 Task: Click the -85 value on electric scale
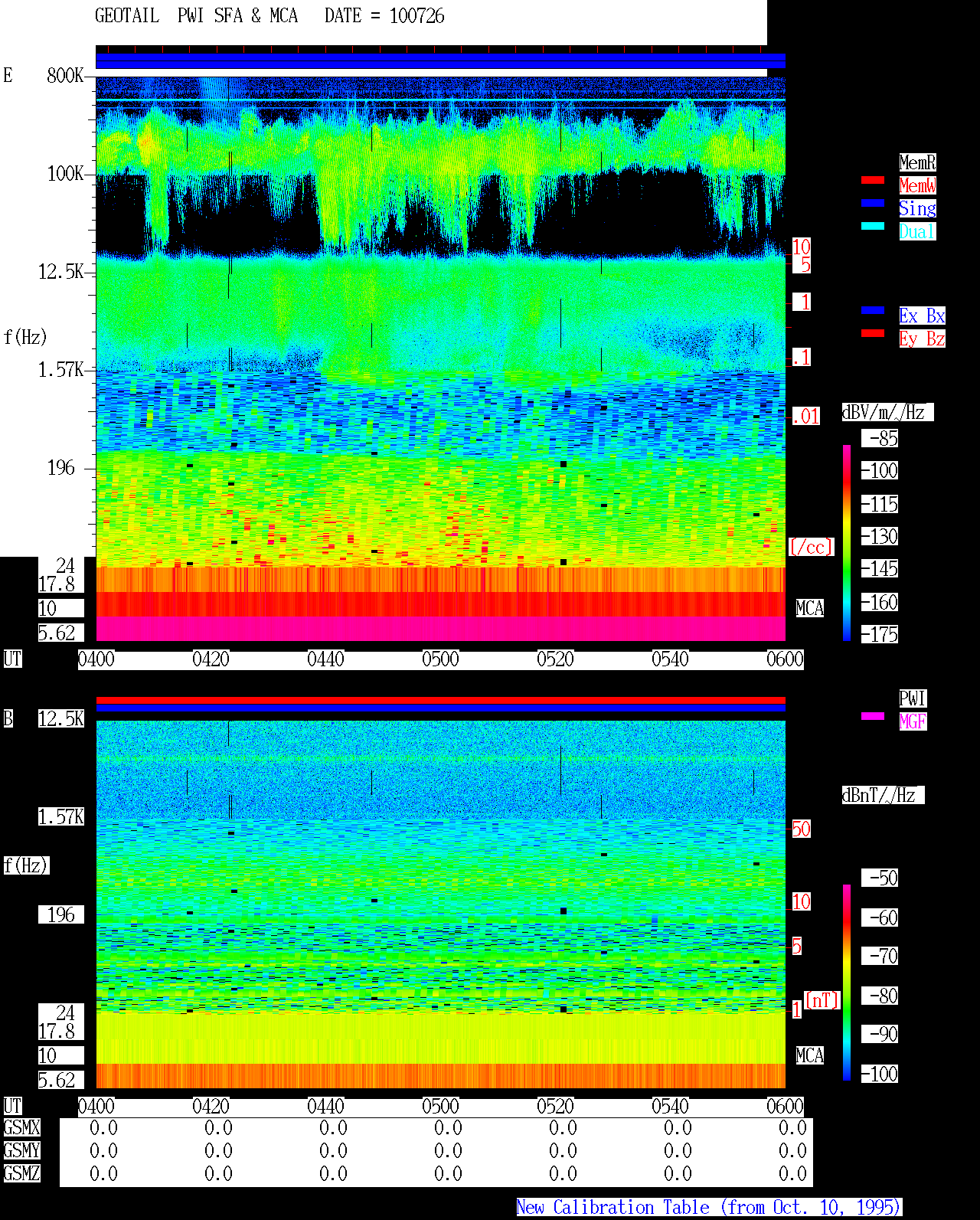coord(880,439)
